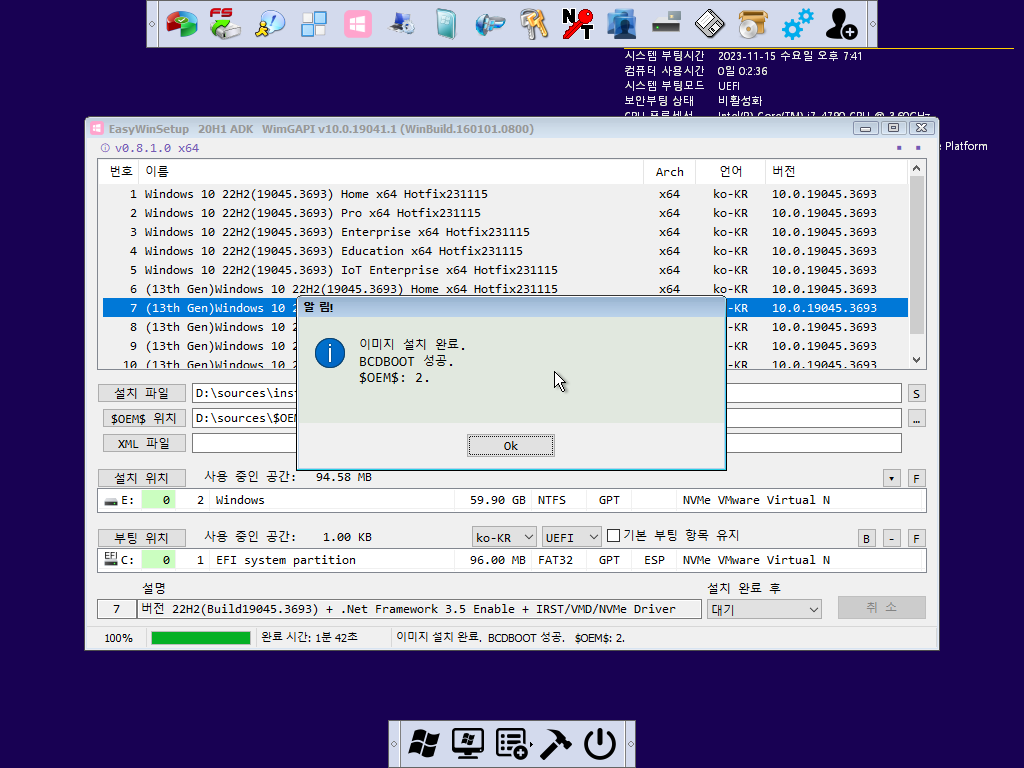Open the box-with-CD package icon
Image resolution: width=1024 pixels, height=768 pixels.
[754, 24]
